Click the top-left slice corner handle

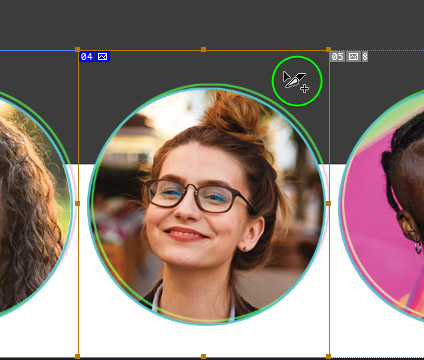(78, 49)
